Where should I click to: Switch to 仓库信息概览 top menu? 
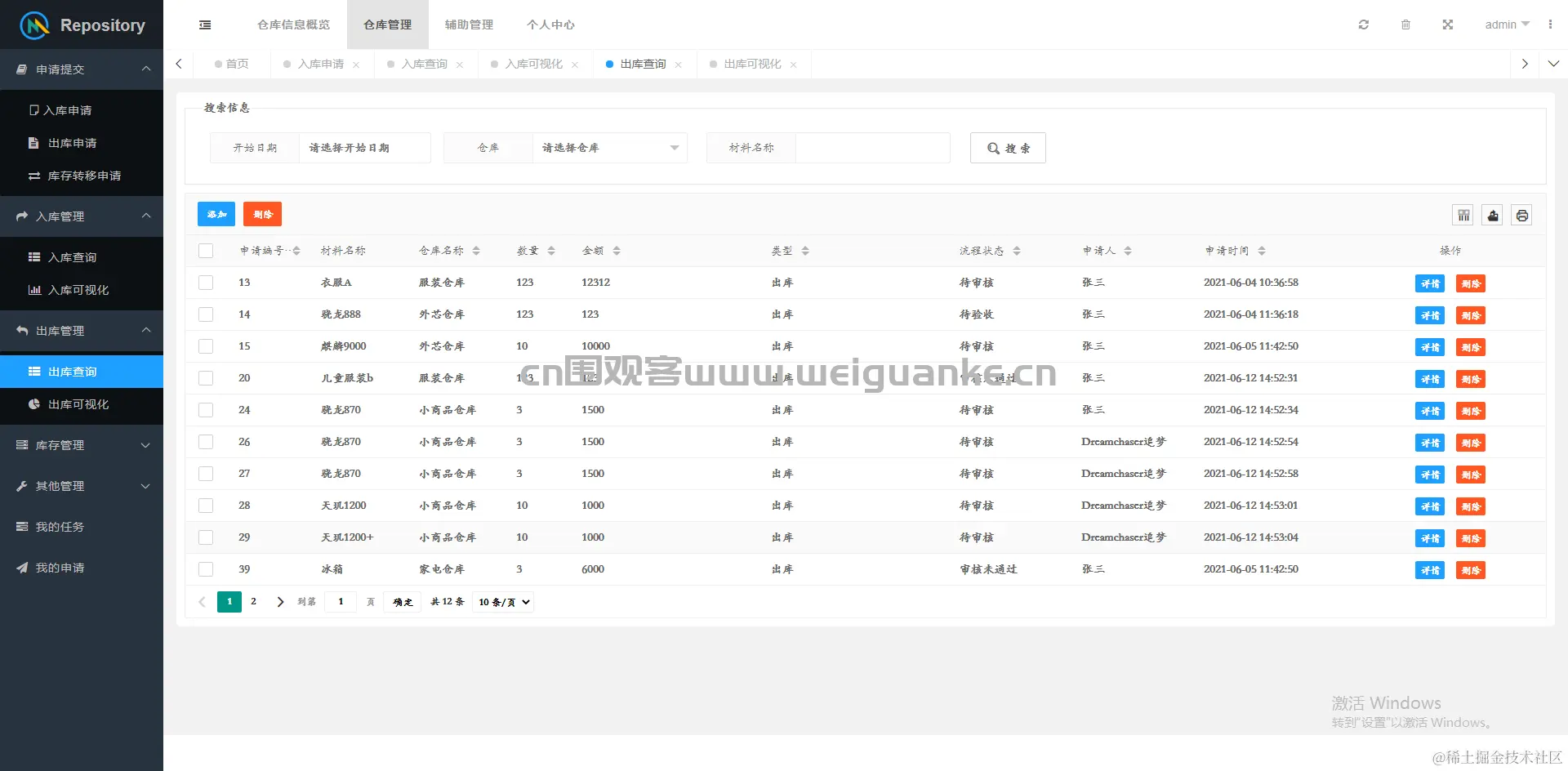(294, 25)
